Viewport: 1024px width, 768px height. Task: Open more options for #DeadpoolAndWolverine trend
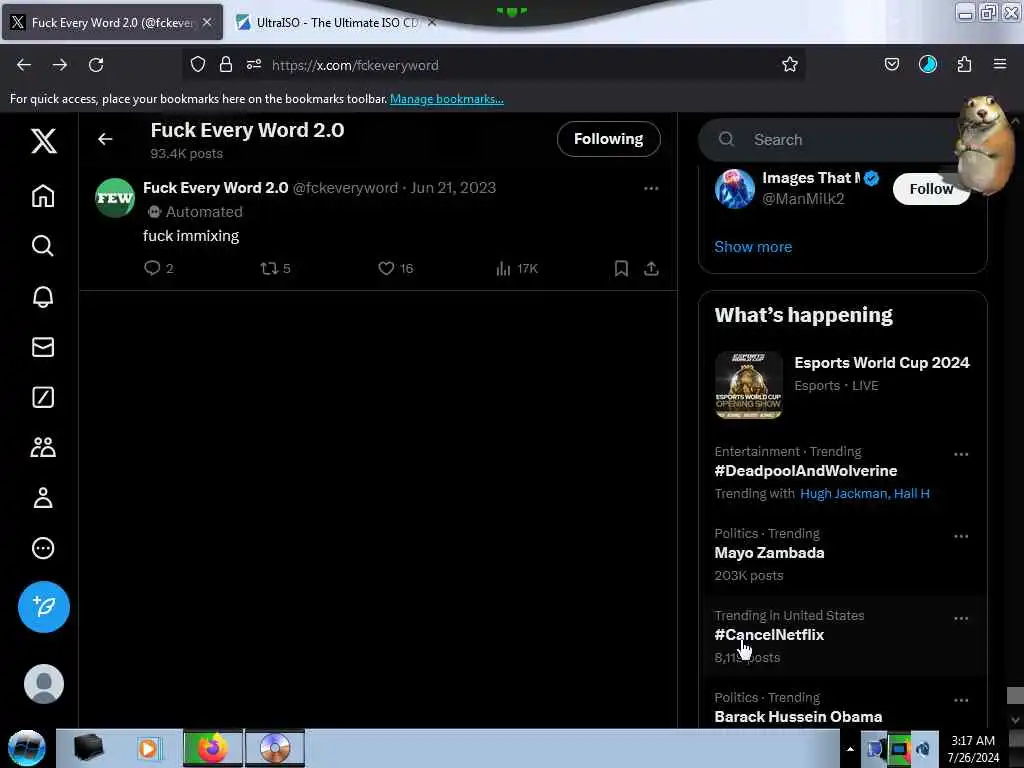(x=961, y=454)
